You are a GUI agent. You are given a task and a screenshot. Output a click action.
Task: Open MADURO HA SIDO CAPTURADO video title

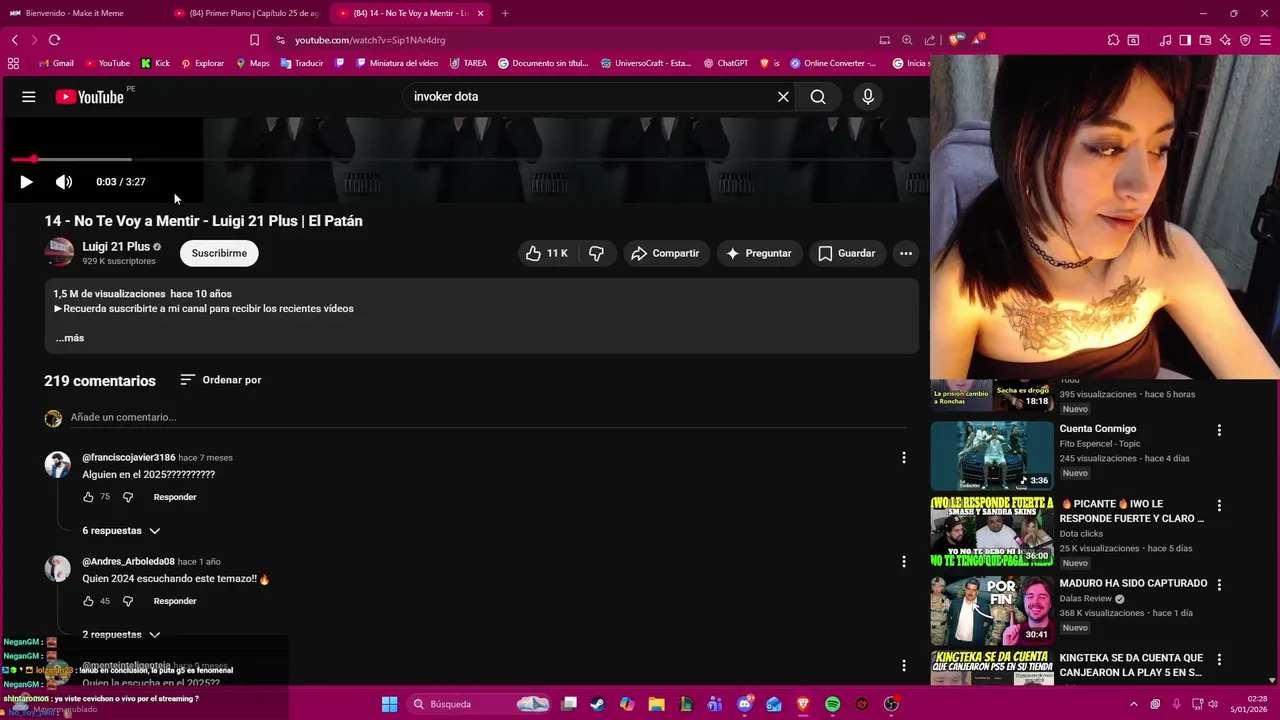coord(1133,583)
